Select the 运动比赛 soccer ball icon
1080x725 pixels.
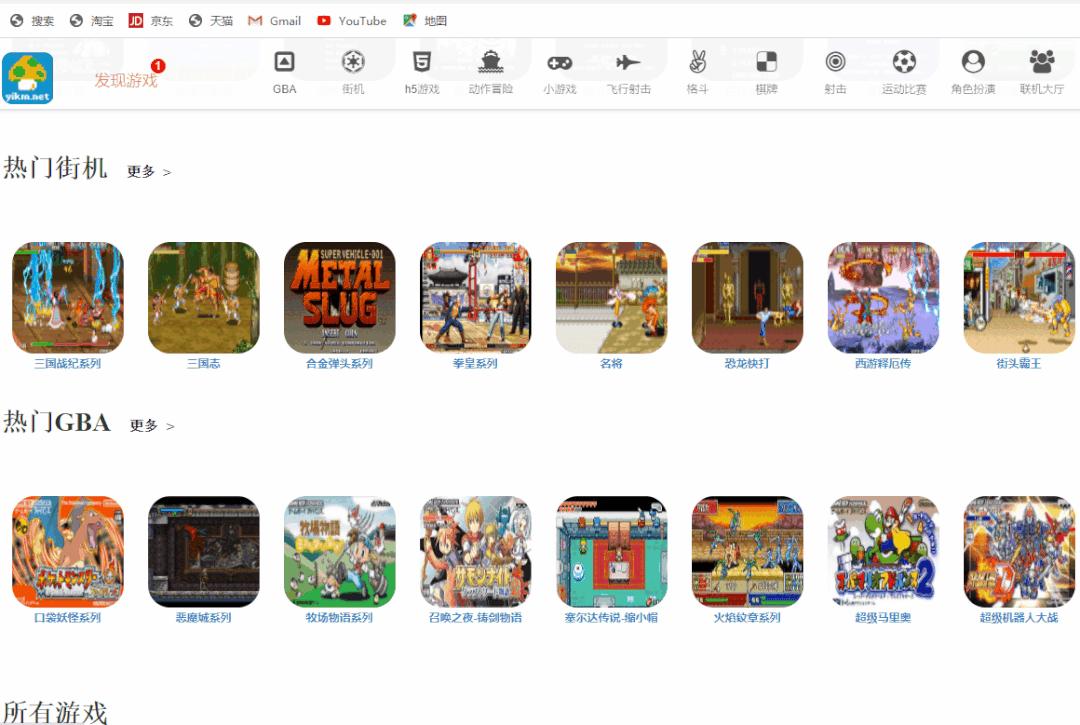pos(904,62)
